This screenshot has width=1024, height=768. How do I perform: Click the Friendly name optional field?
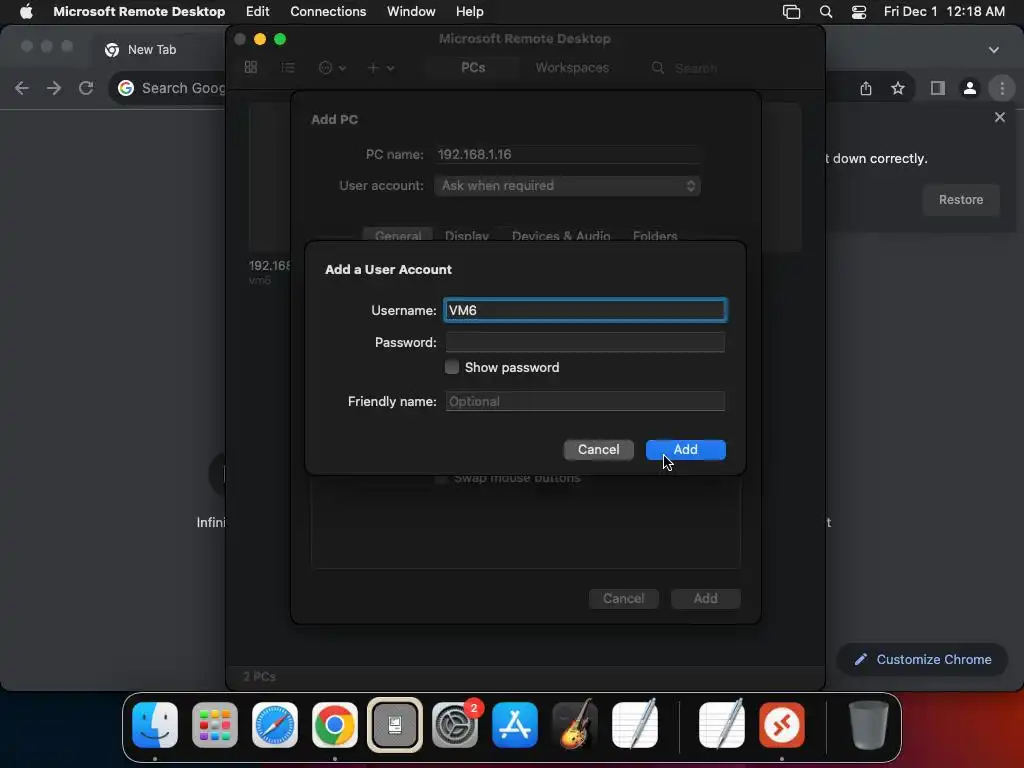click(585, 401)
